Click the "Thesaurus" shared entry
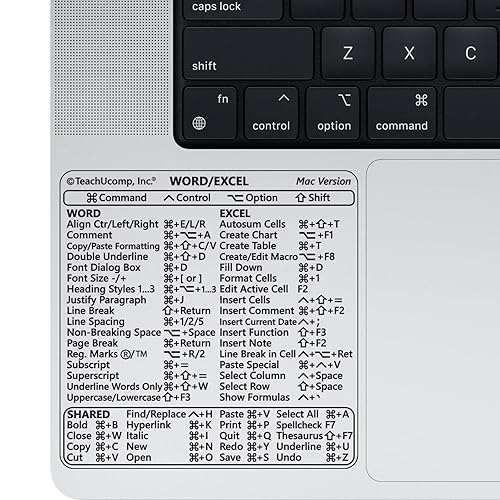The height and width of the screenshot is (500, 500). [314, 436]
